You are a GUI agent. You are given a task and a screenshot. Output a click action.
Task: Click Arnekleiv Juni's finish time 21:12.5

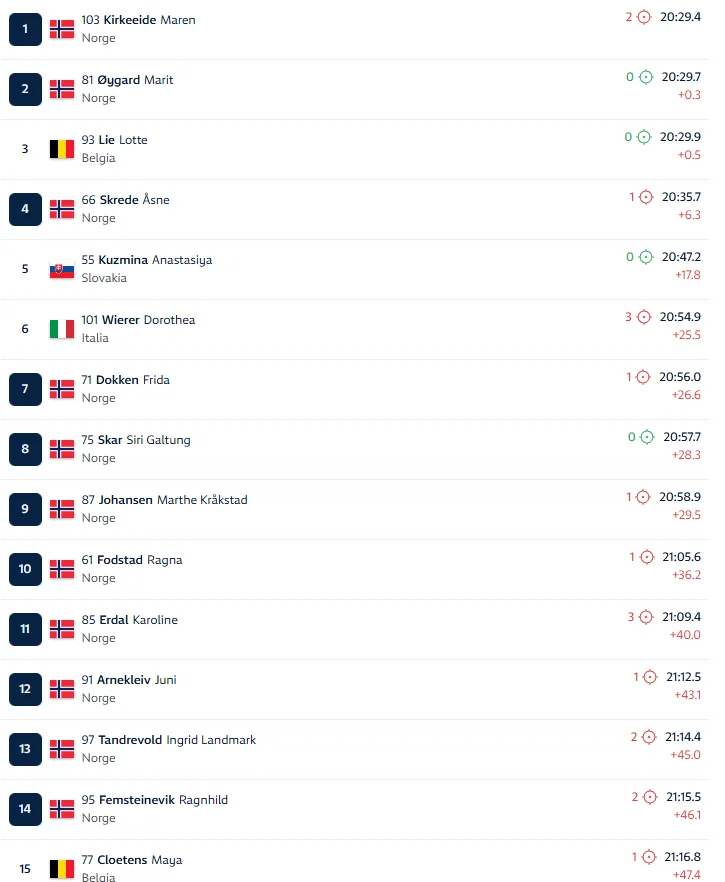coord(683,677)
